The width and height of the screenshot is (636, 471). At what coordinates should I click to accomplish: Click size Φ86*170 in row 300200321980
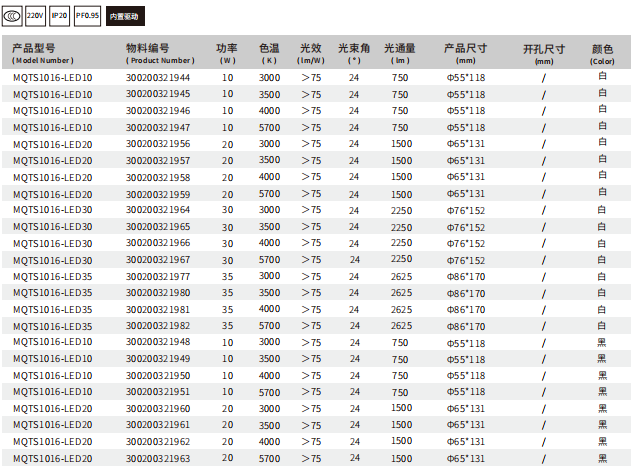pos(466,293)
